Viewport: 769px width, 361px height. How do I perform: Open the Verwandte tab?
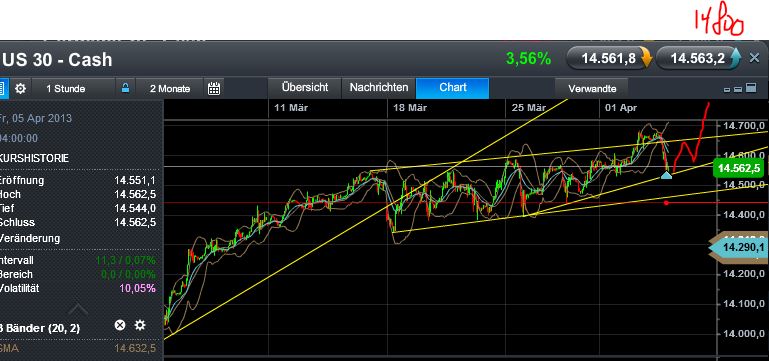click(592, 89)
